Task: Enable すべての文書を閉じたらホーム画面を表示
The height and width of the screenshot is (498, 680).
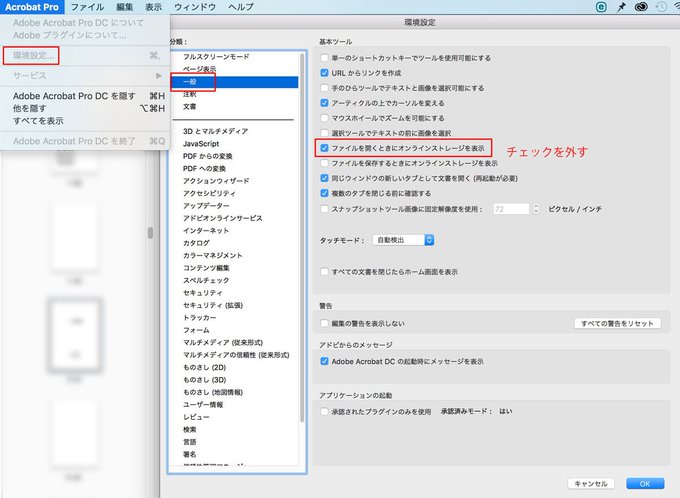Action: [x=324, y=272]
